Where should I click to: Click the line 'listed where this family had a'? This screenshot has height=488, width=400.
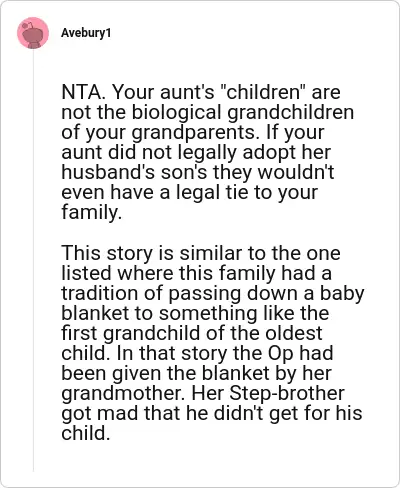coord(197,273)
